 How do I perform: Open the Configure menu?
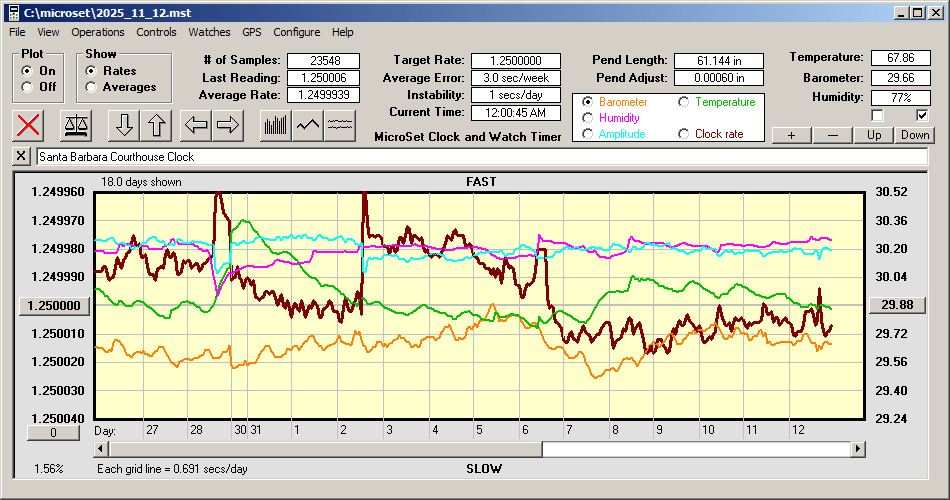pyautogui.click(x=297, y=32)
